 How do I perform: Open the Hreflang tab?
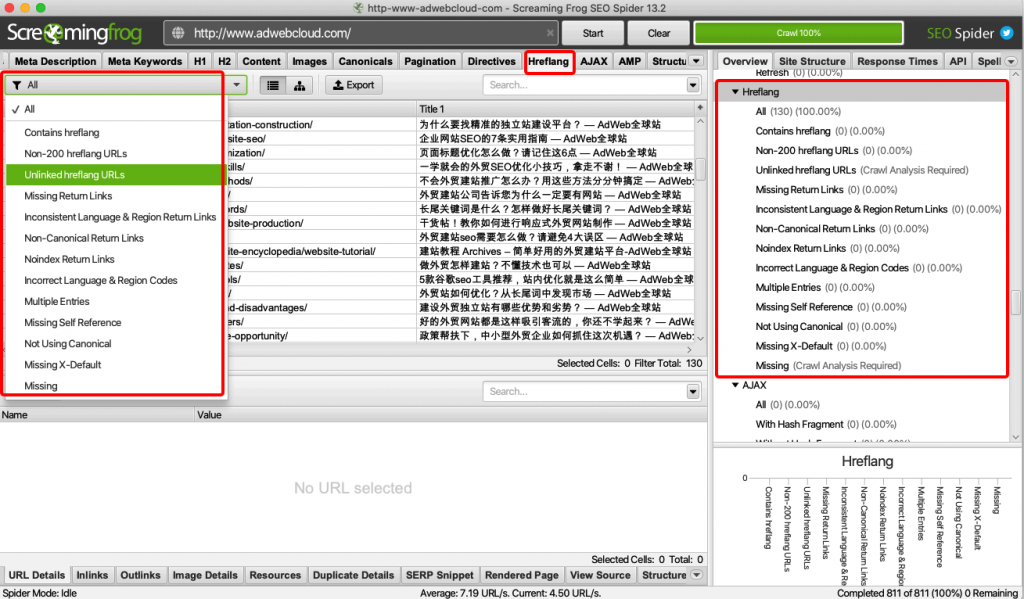click(549, 61)
